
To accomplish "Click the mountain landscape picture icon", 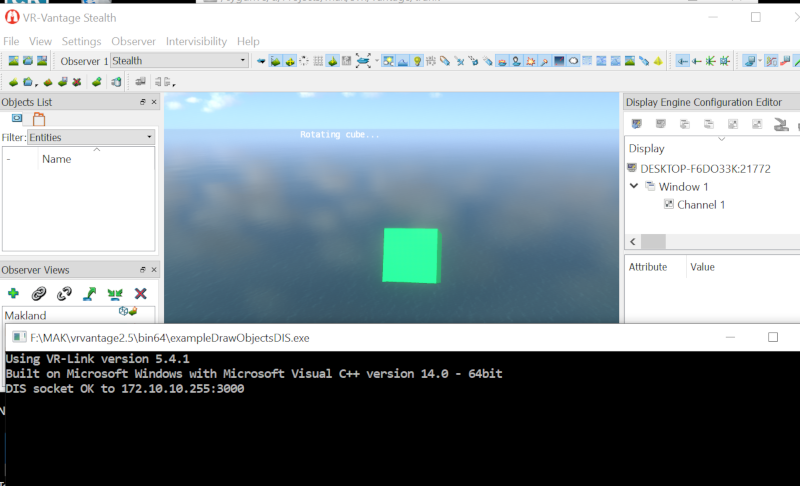I will [630, 61].
